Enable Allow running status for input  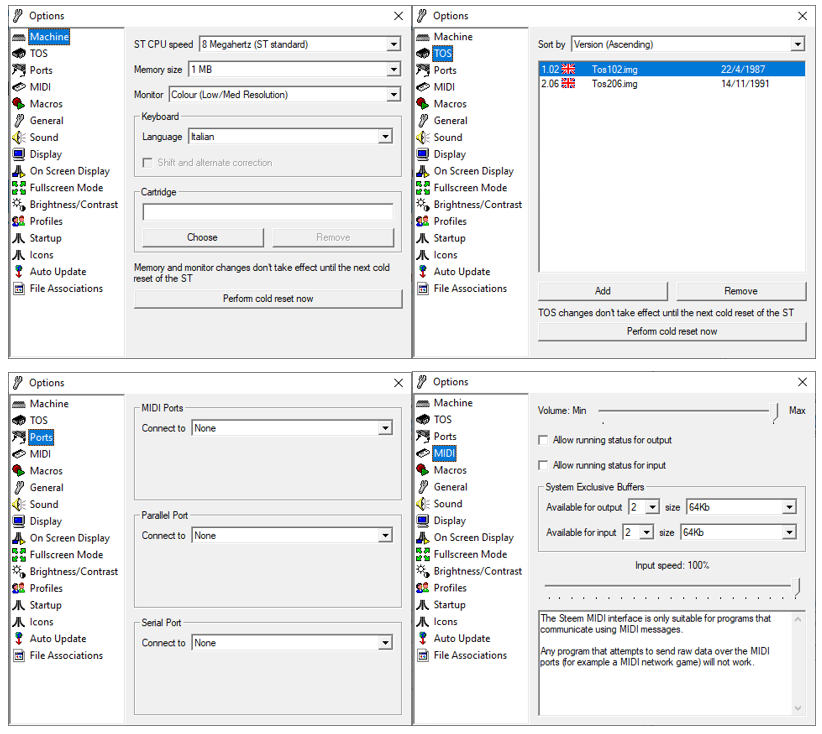[543, 465]
